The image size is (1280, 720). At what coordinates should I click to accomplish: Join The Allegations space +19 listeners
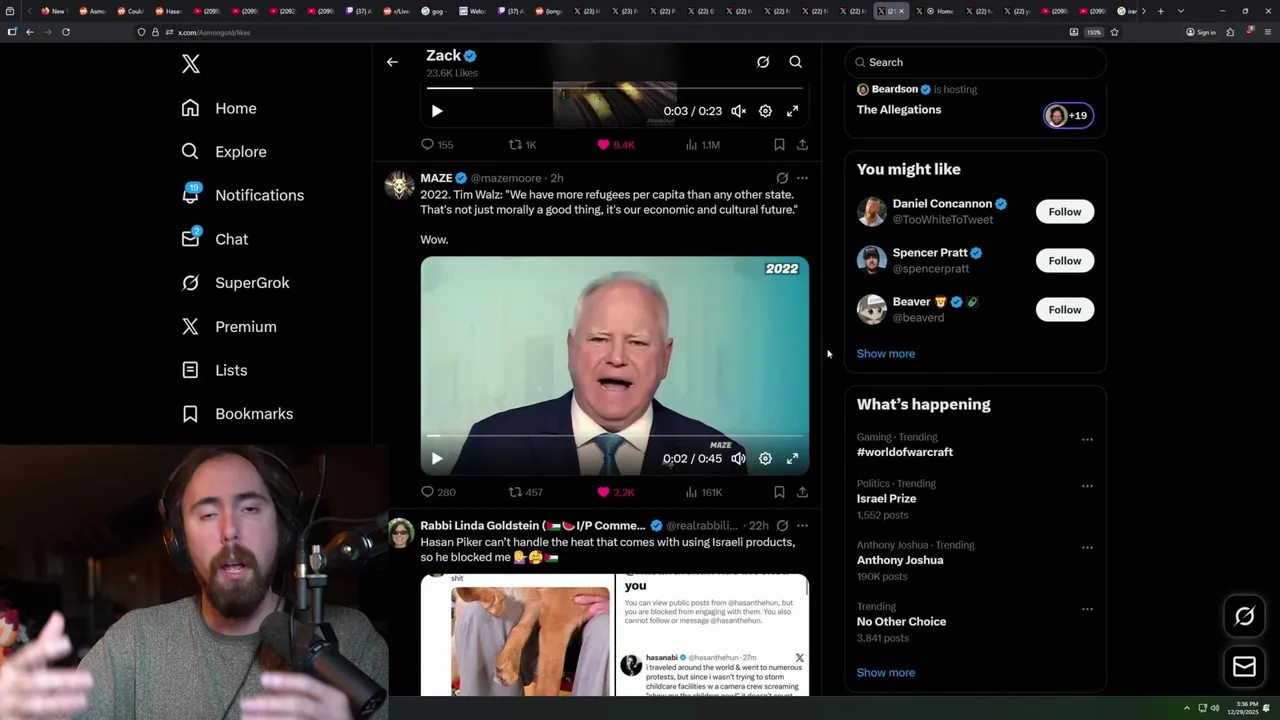tap(1068, 115)
